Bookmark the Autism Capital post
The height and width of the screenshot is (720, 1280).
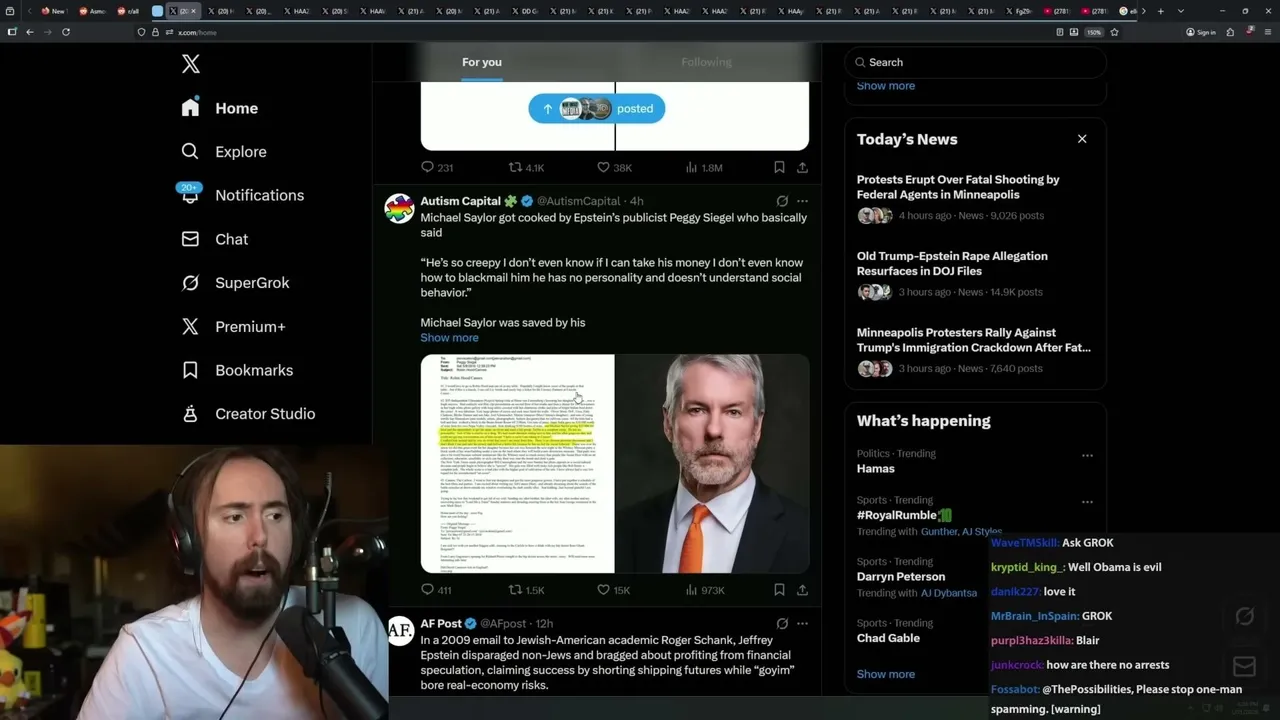[779, 590]
